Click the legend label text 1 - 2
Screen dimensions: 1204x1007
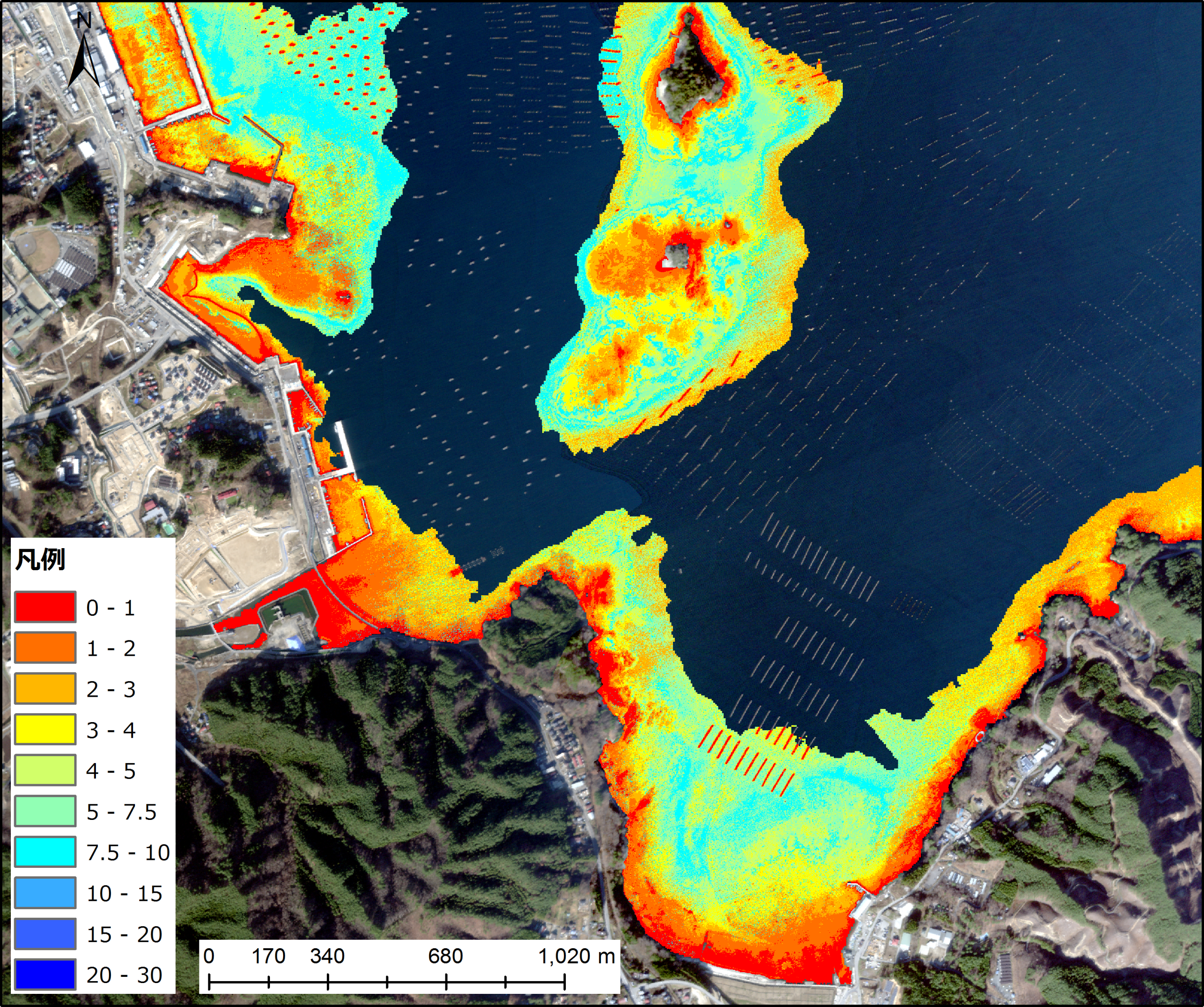[x=111, y=649]
